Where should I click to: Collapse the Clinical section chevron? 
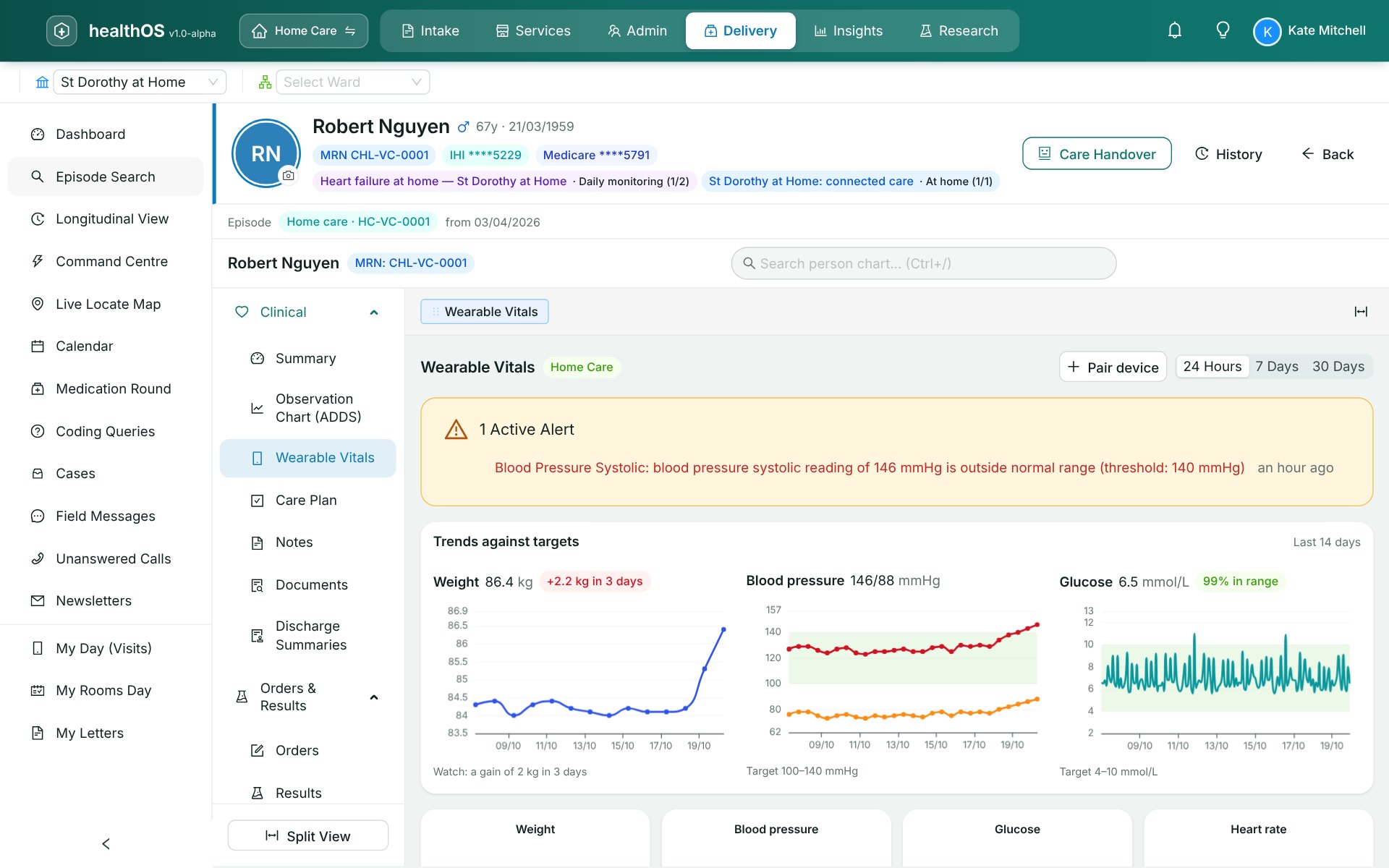click(374, 312)
